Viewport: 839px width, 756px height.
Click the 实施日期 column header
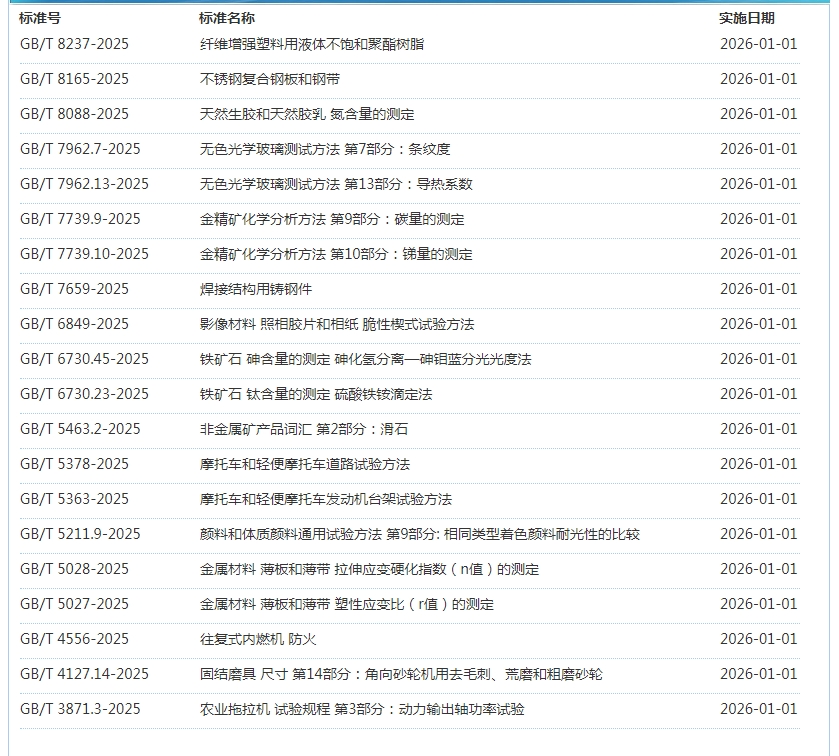click(746, 18)
